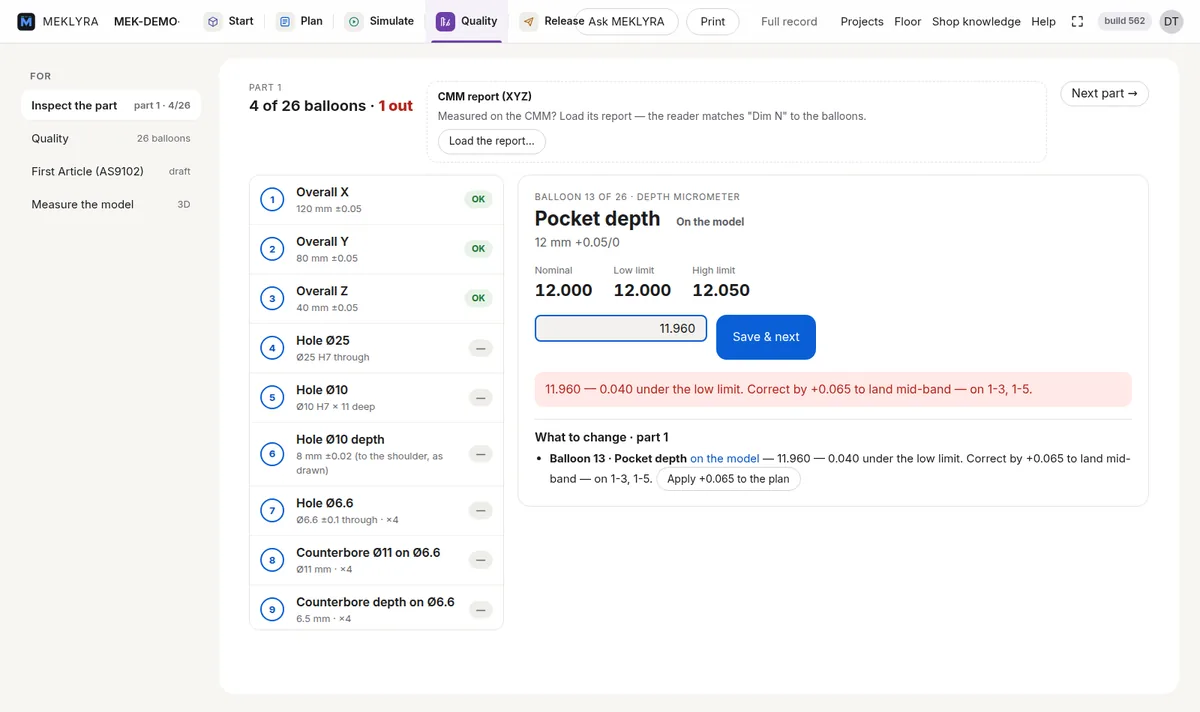Open the Start stage icon
The image size is (1200, 712).
point(213,21)
